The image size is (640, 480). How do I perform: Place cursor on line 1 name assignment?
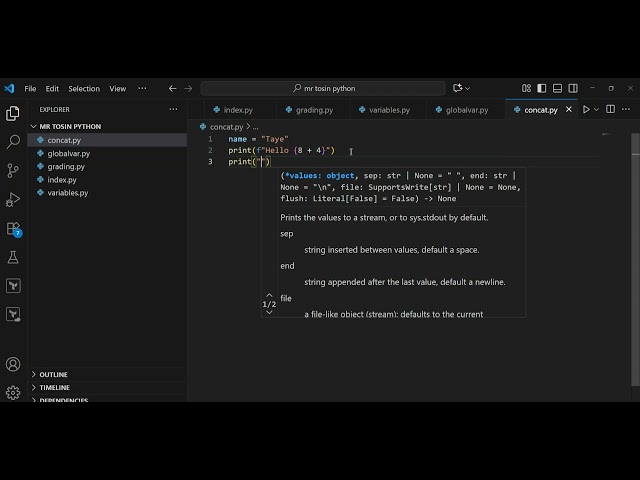point(258,139)
